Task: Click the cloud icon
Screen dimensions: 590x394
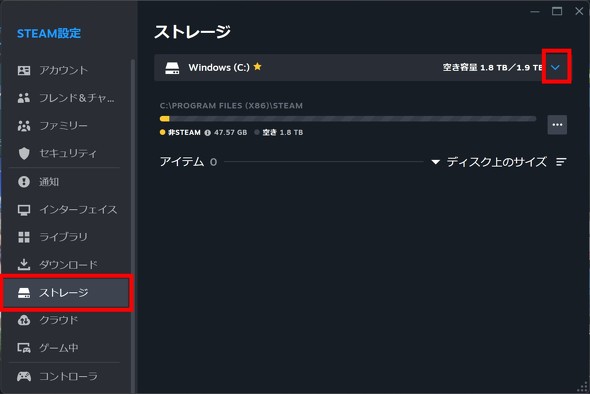Action: tap(24, 320)
